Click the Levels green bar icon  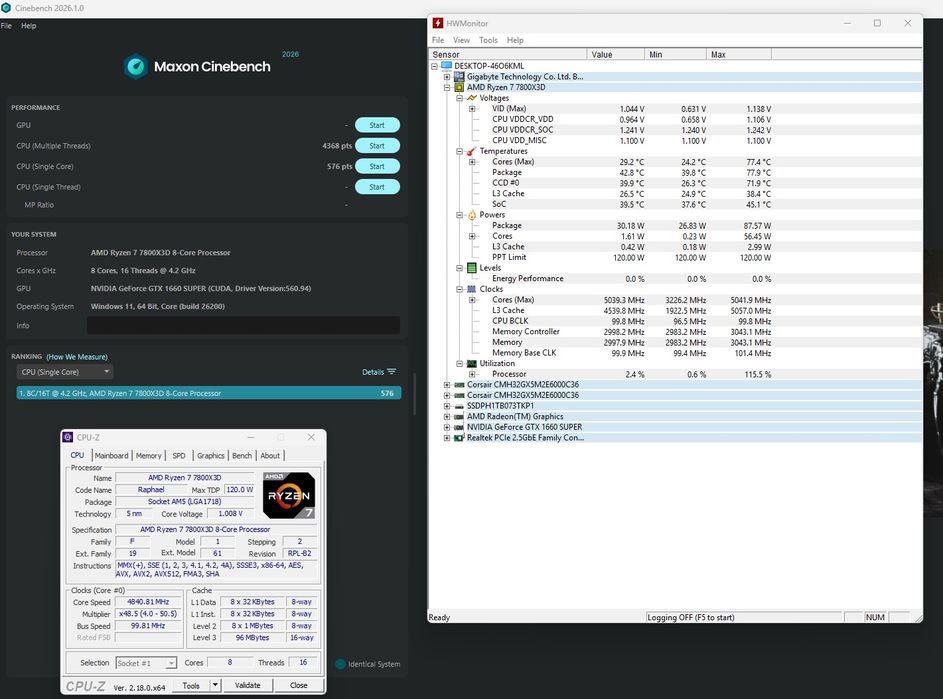(x=472, y=268)
